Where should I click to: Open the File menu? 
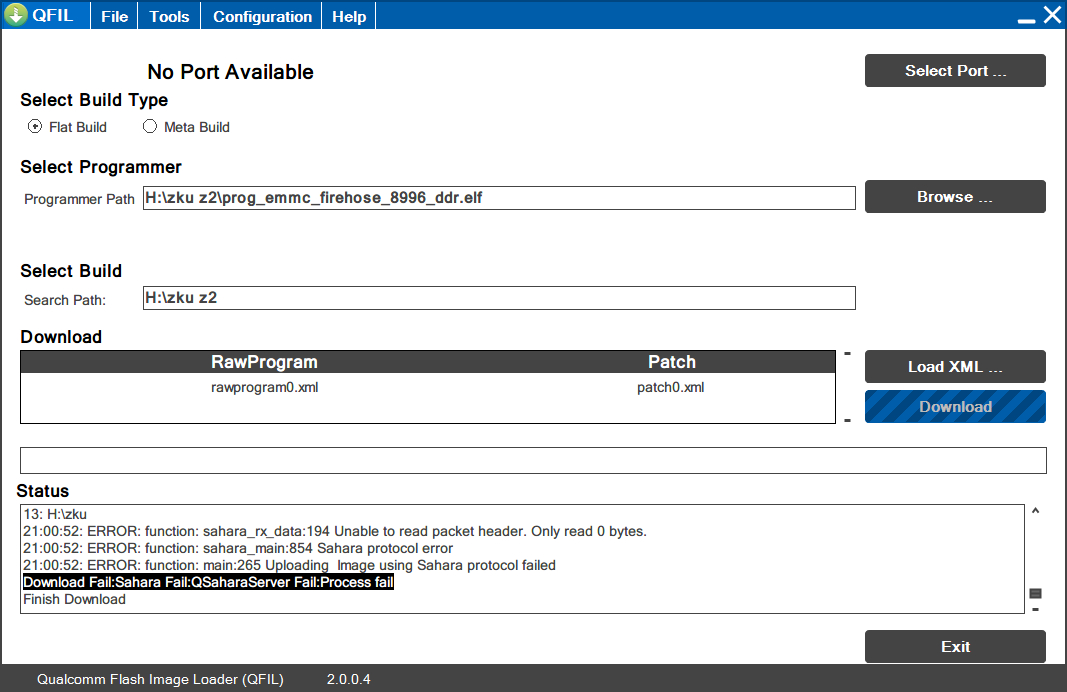114,16
